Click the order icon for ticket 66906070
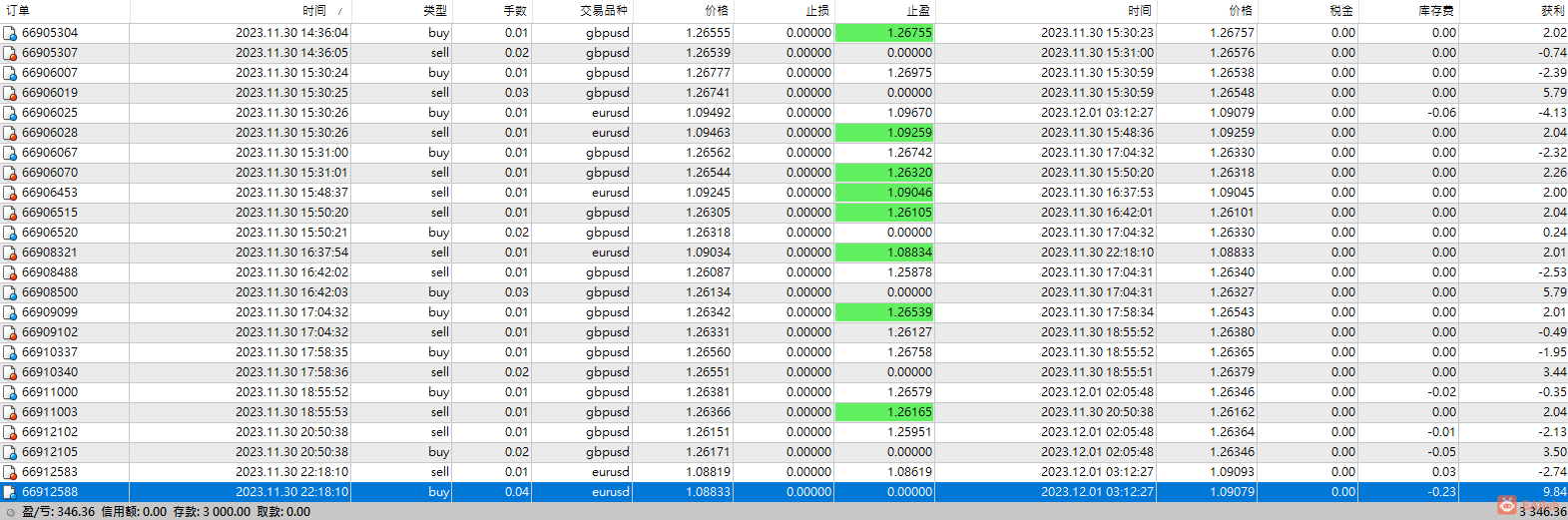 [10, 173]
